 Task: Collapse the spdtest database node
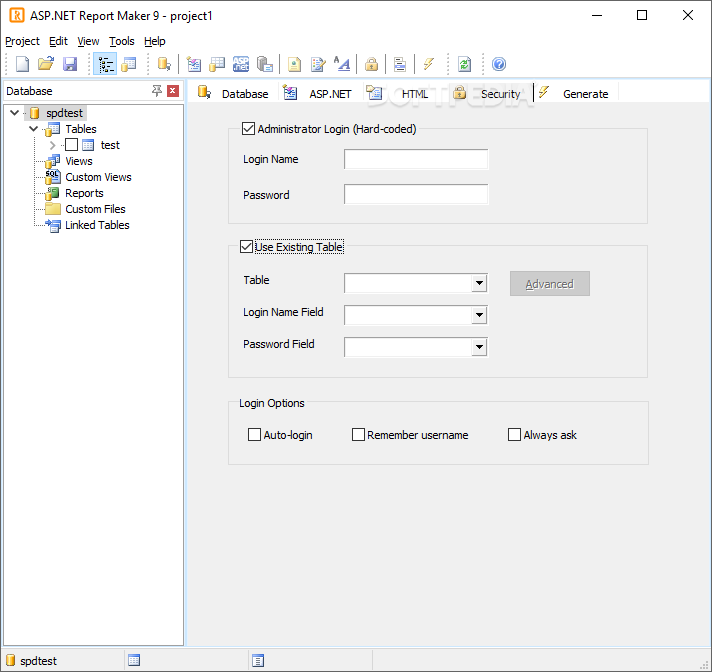pyautogui.click(x=15, y=113)
